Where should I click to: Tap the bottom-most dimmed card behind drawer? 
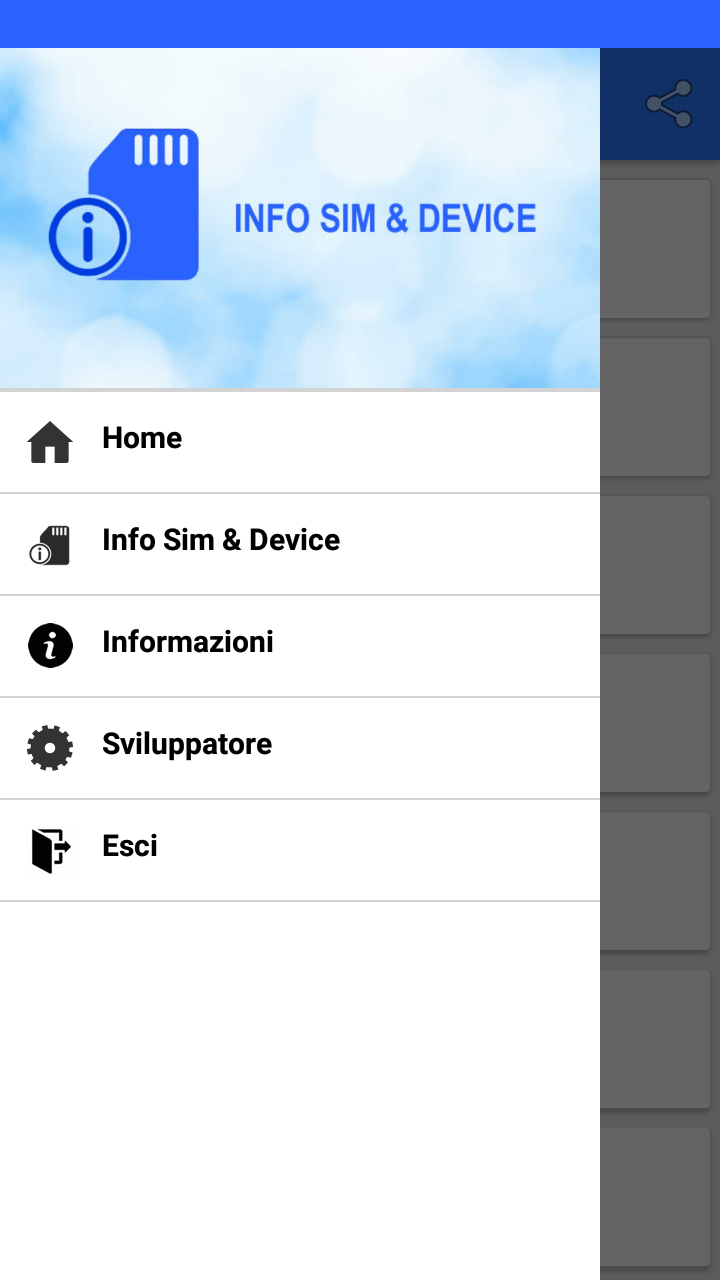tap(655, 1198)
